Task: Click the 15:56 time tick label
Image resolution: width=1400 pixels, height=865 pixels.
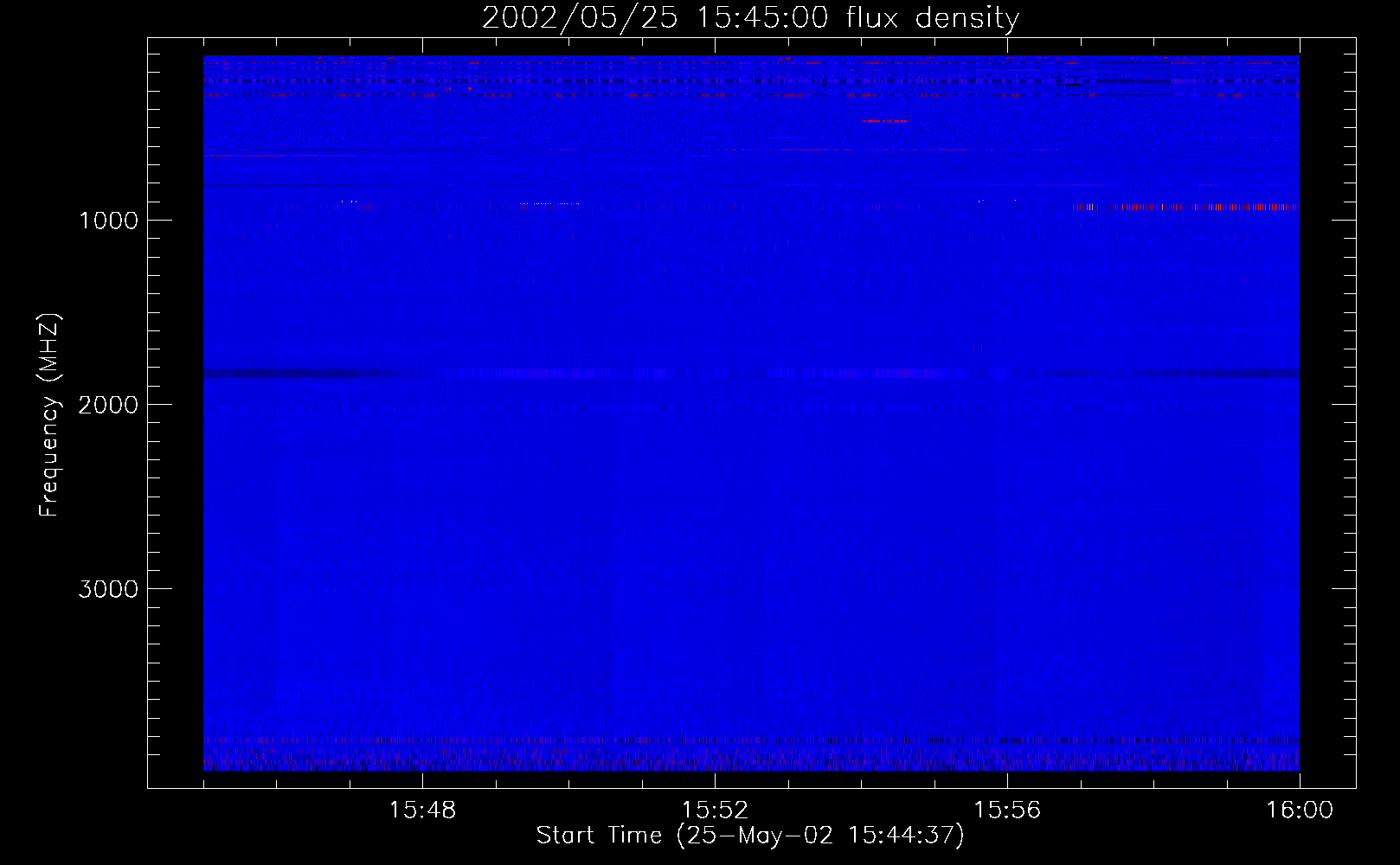Action: pos(1007,811)
